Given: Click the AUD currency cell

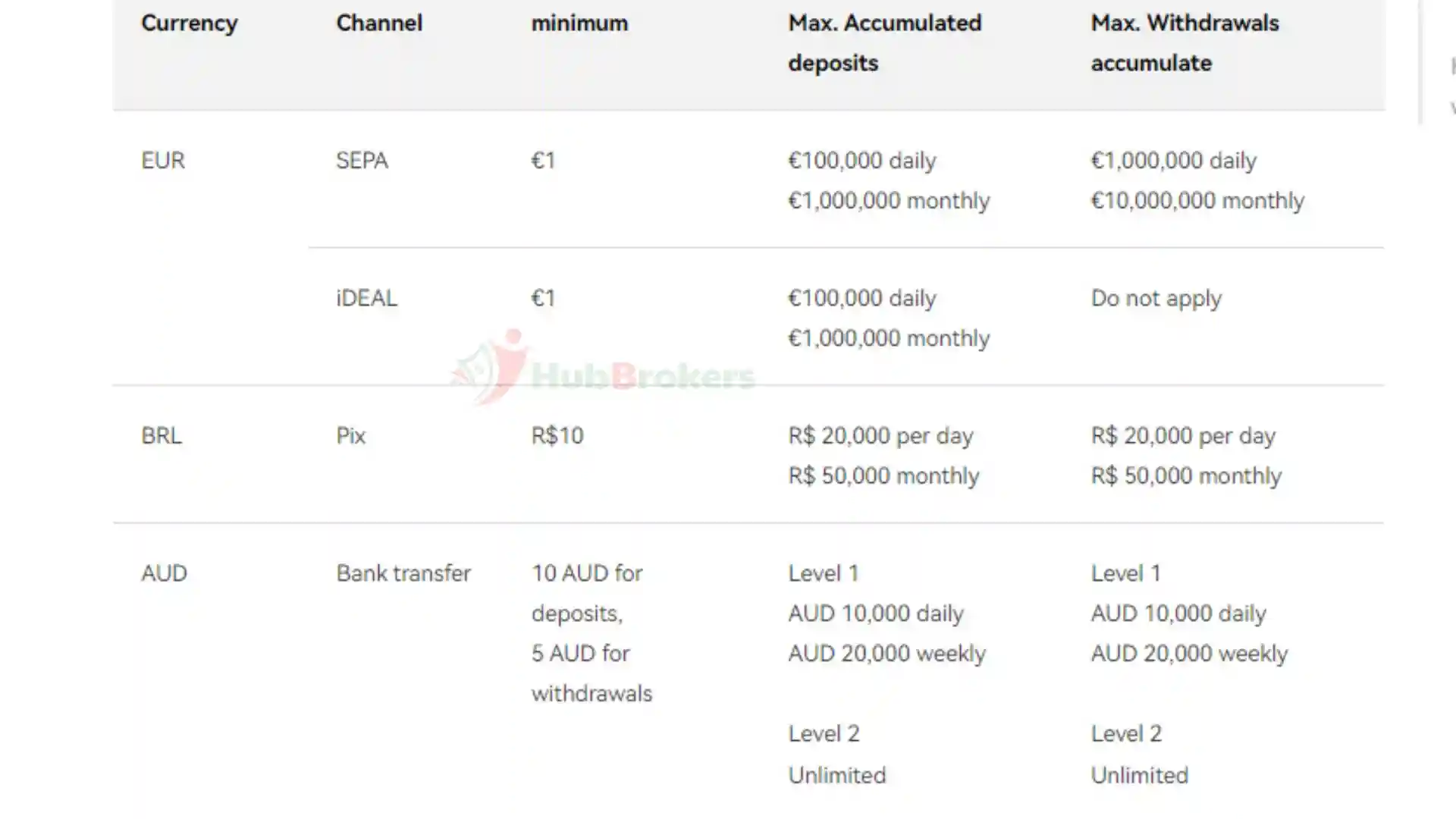Looking at the screenshot, I should (x=164, y=573).
